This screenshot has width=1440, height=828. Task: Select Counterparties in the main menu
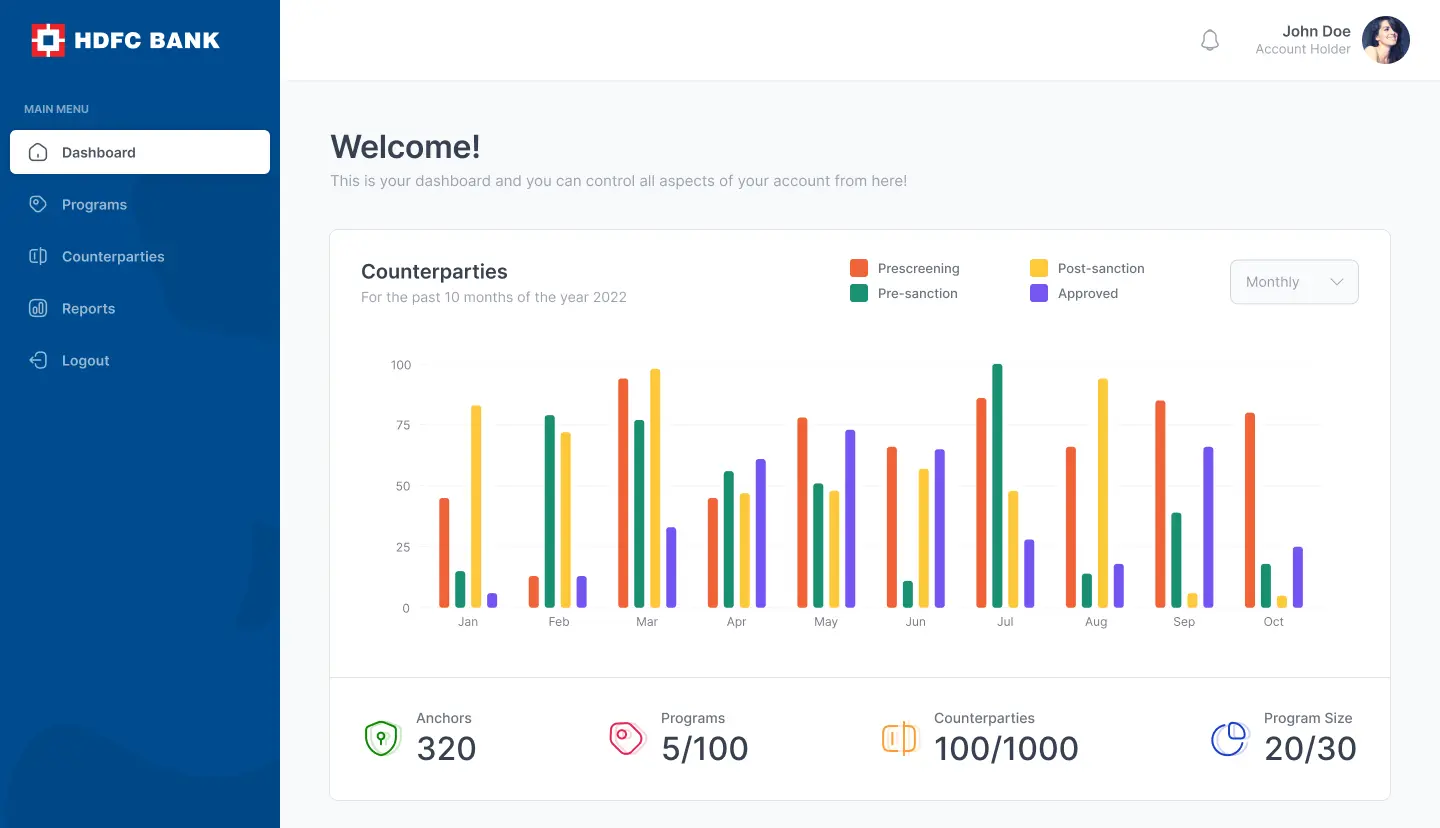(x=112, y=256)
